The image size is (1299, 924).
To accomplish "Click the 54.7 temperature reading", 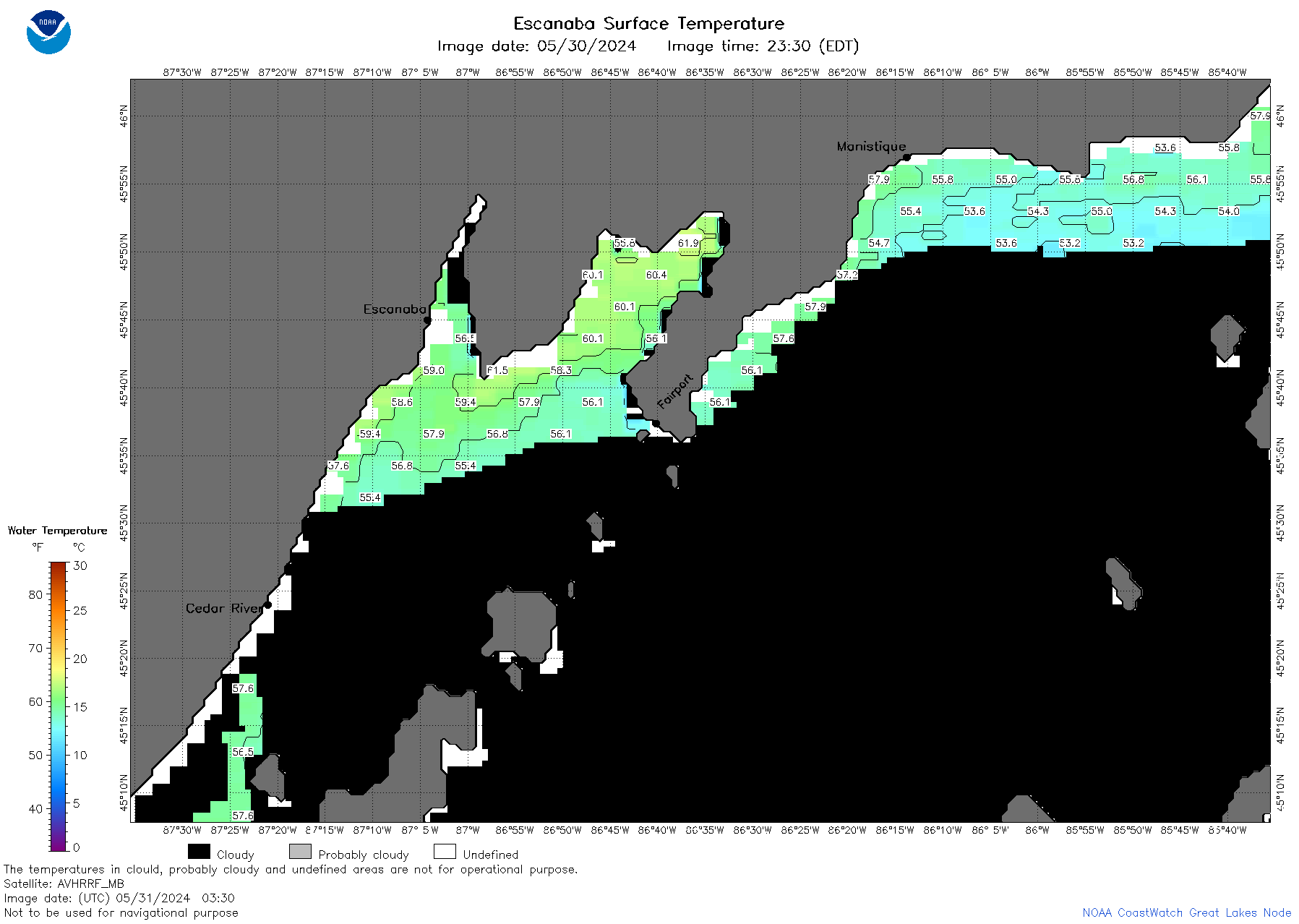I will (879, 243).
